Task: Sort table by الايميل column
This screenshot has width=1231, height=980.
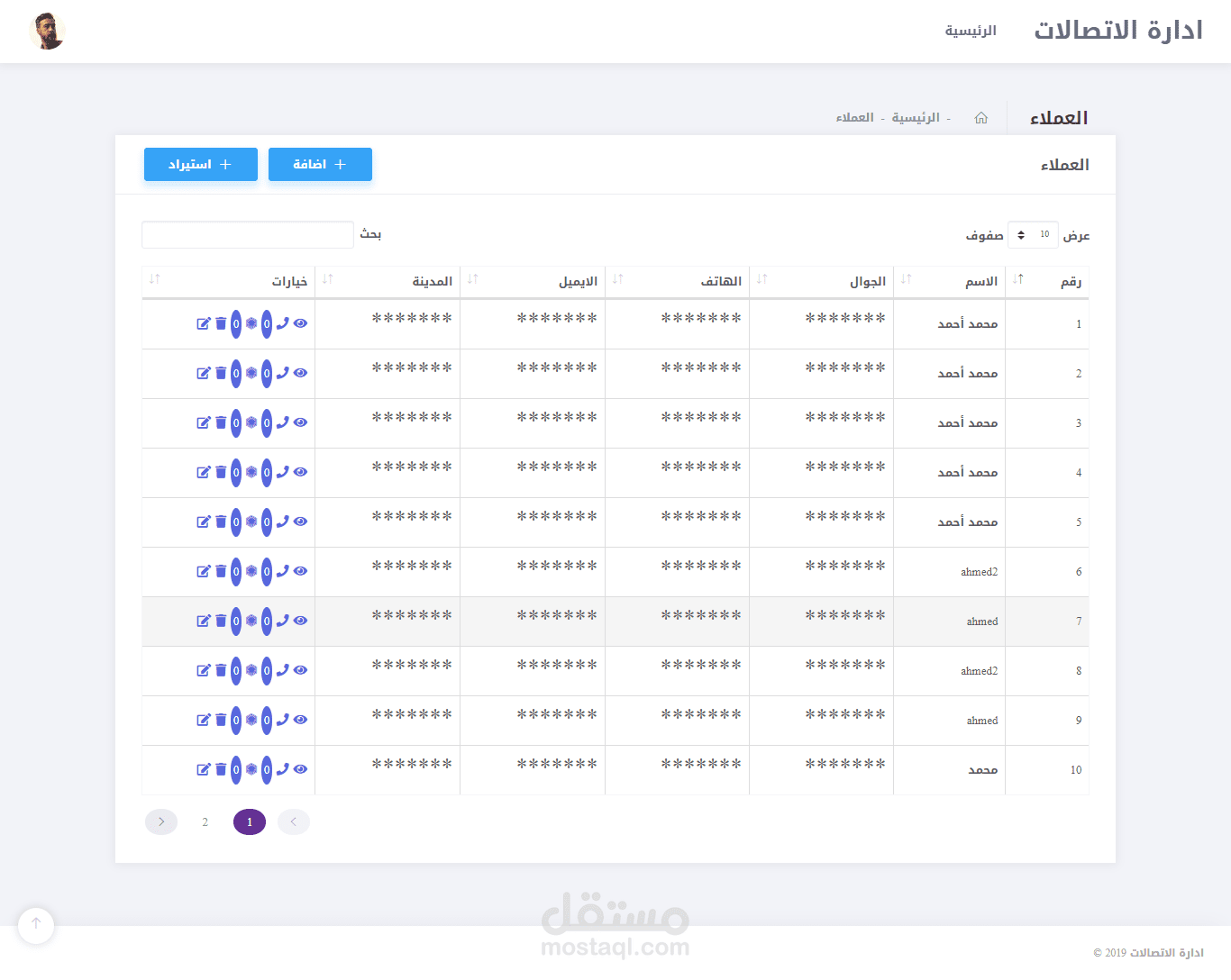Action: point(533,282)
